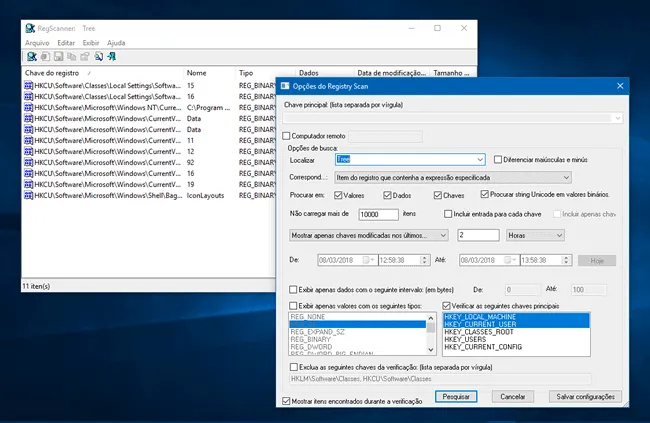Screen dimensions: 650x423
Task: Uncheck the Chaves search option
Action: pyautogui.click(x=438, y=195)
